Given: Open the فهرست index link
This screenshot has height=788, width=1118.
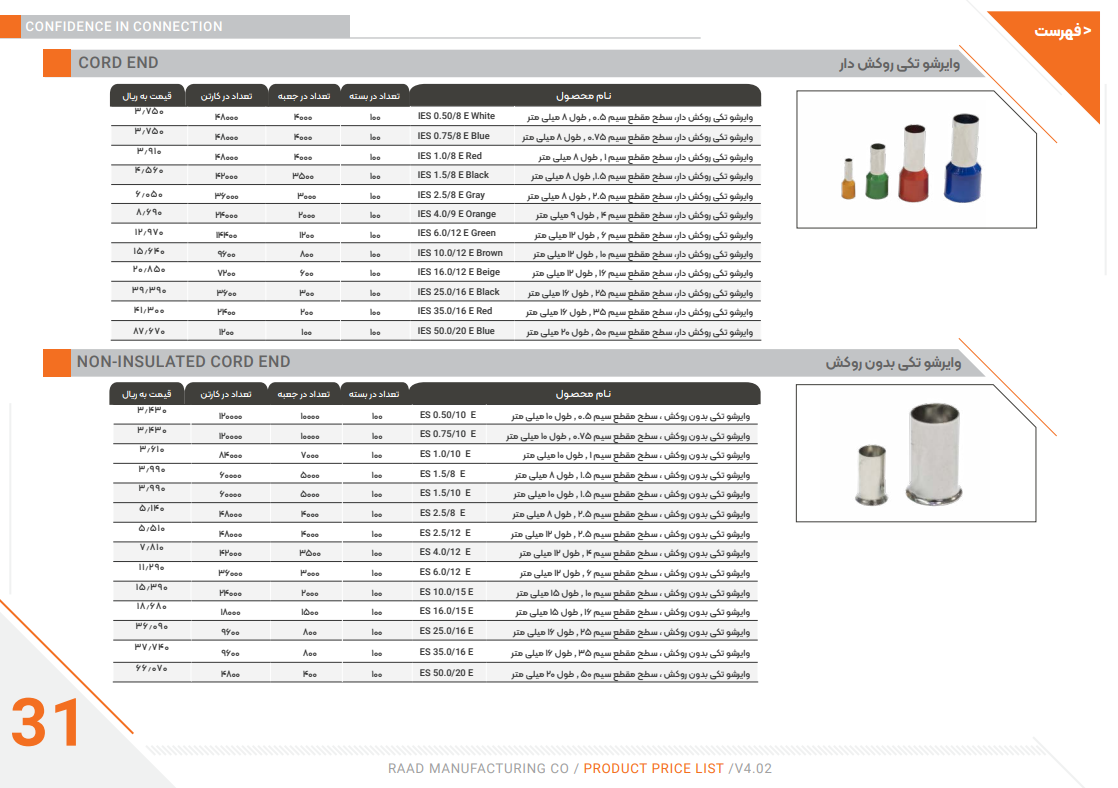Looking at the screenshot, I should 1062,32.
